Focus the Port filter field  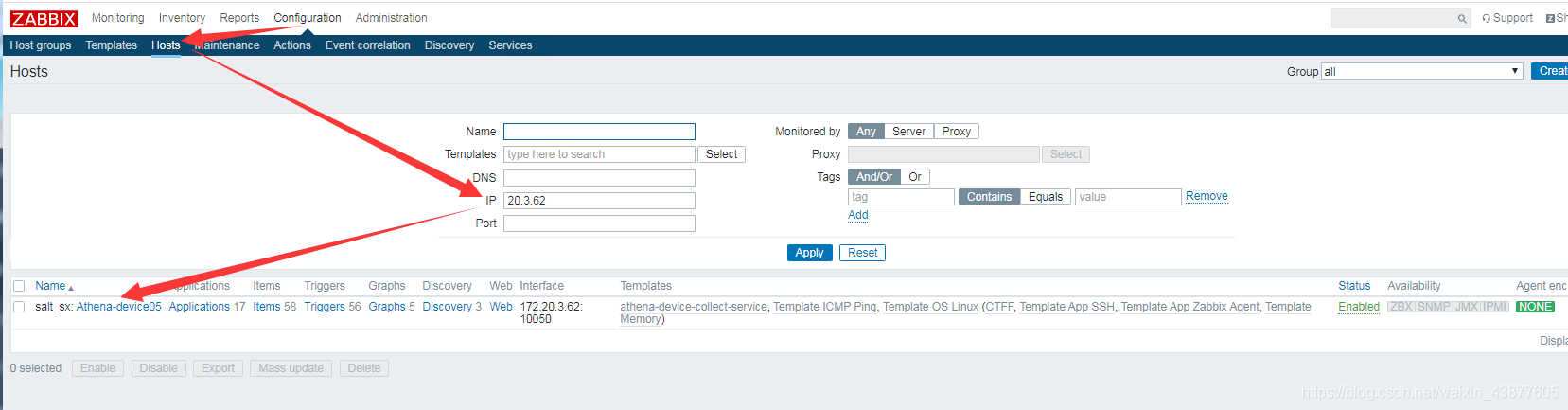click(x=599, y=223)
